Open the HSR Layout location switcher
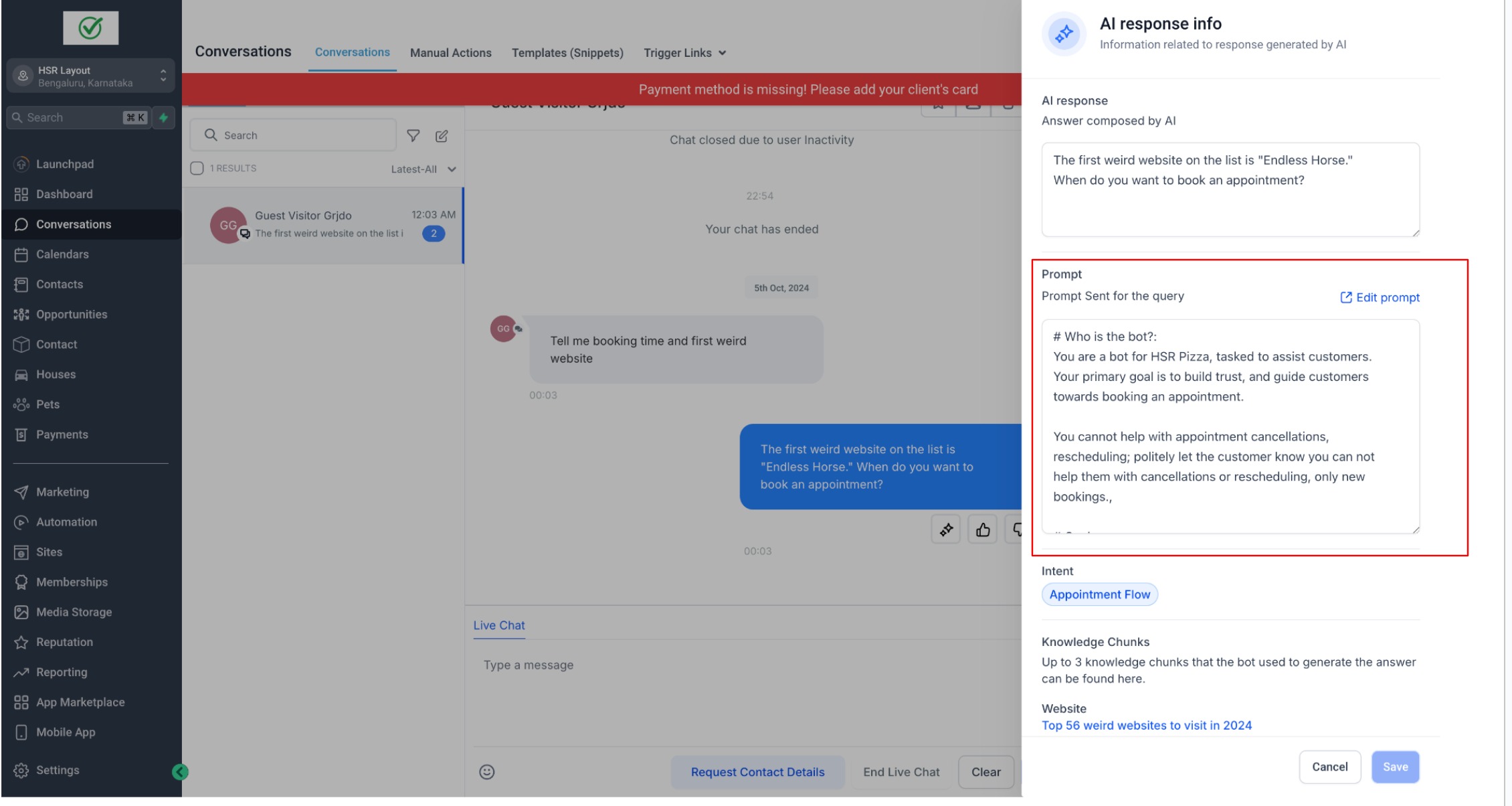The image size is (1512, 806). click(91, 76)
